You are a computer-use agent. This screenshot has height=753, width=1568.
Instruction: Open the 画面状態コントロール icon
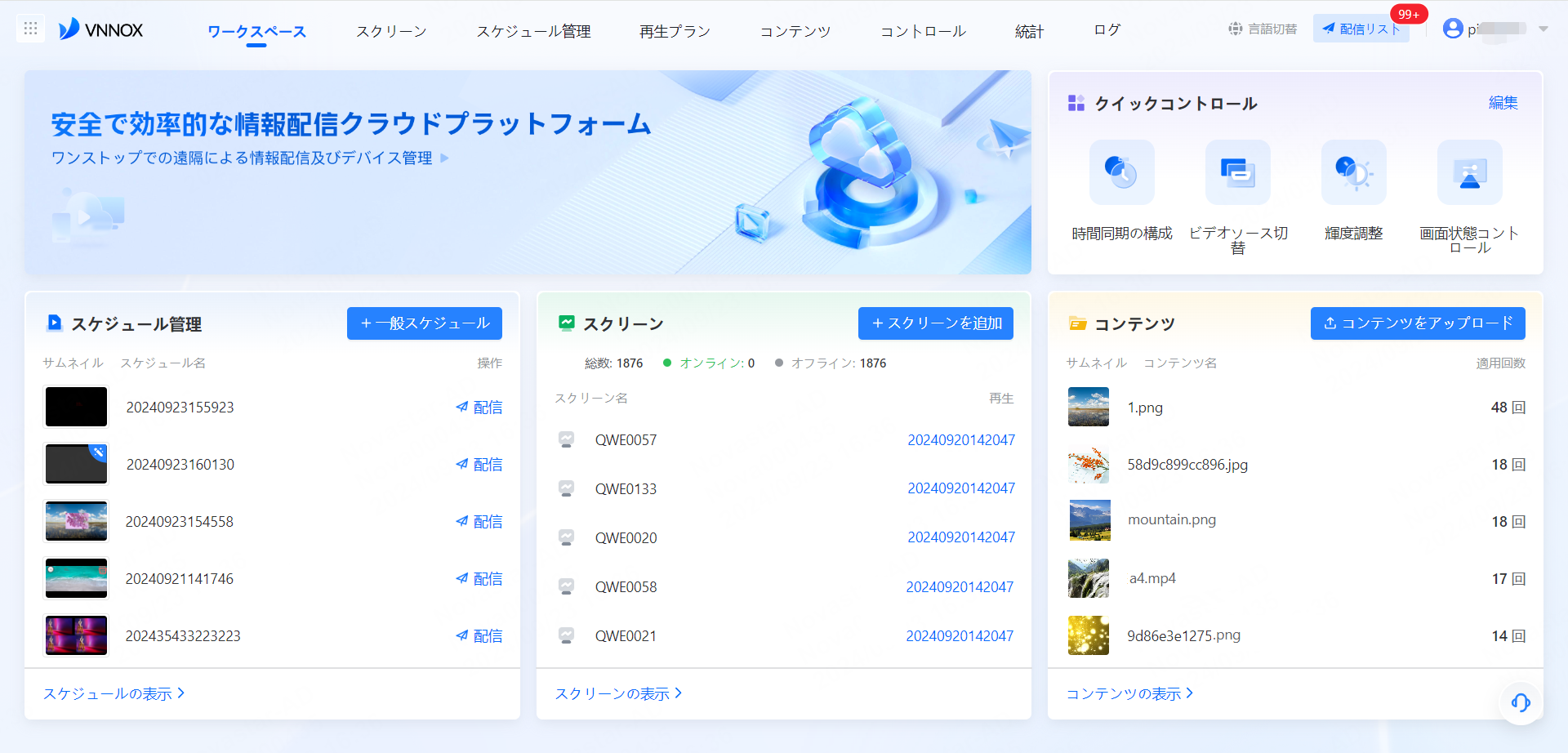coord(1469,172)
